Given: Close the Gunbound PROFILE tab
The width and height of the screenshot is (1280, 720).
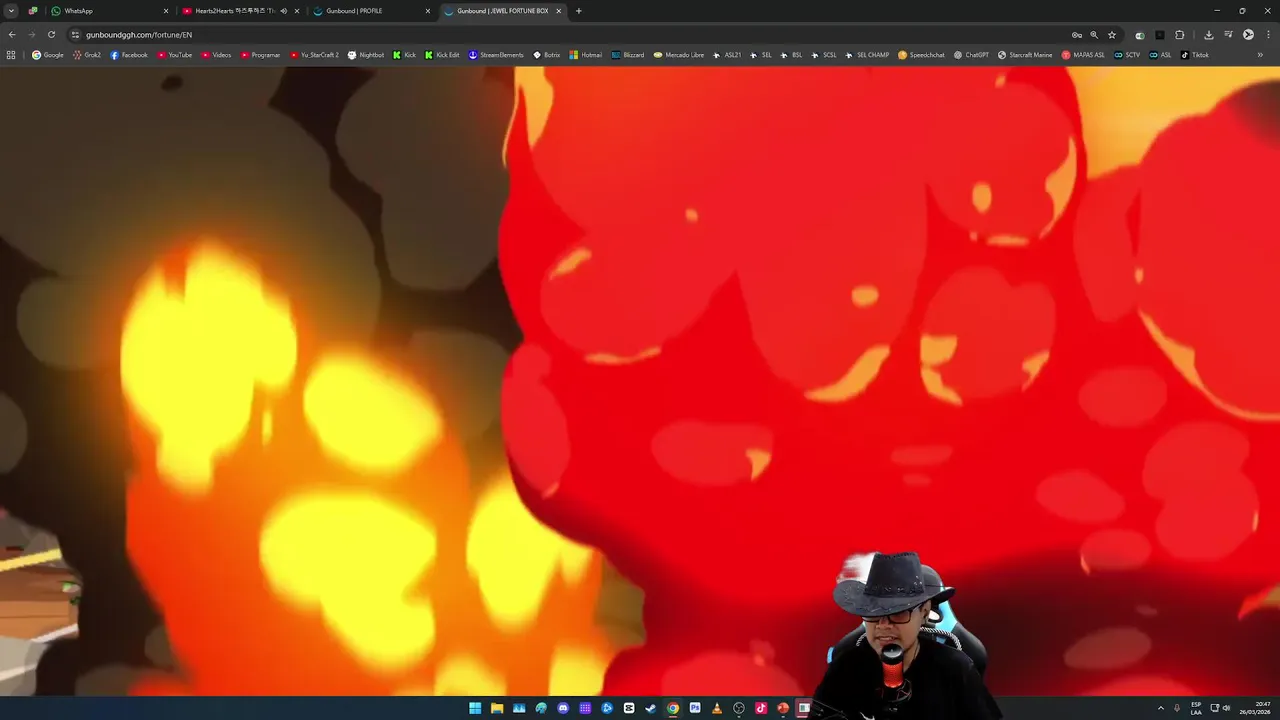Looking at the screenshot, I should pyautogui.click(x=428, y=11).
